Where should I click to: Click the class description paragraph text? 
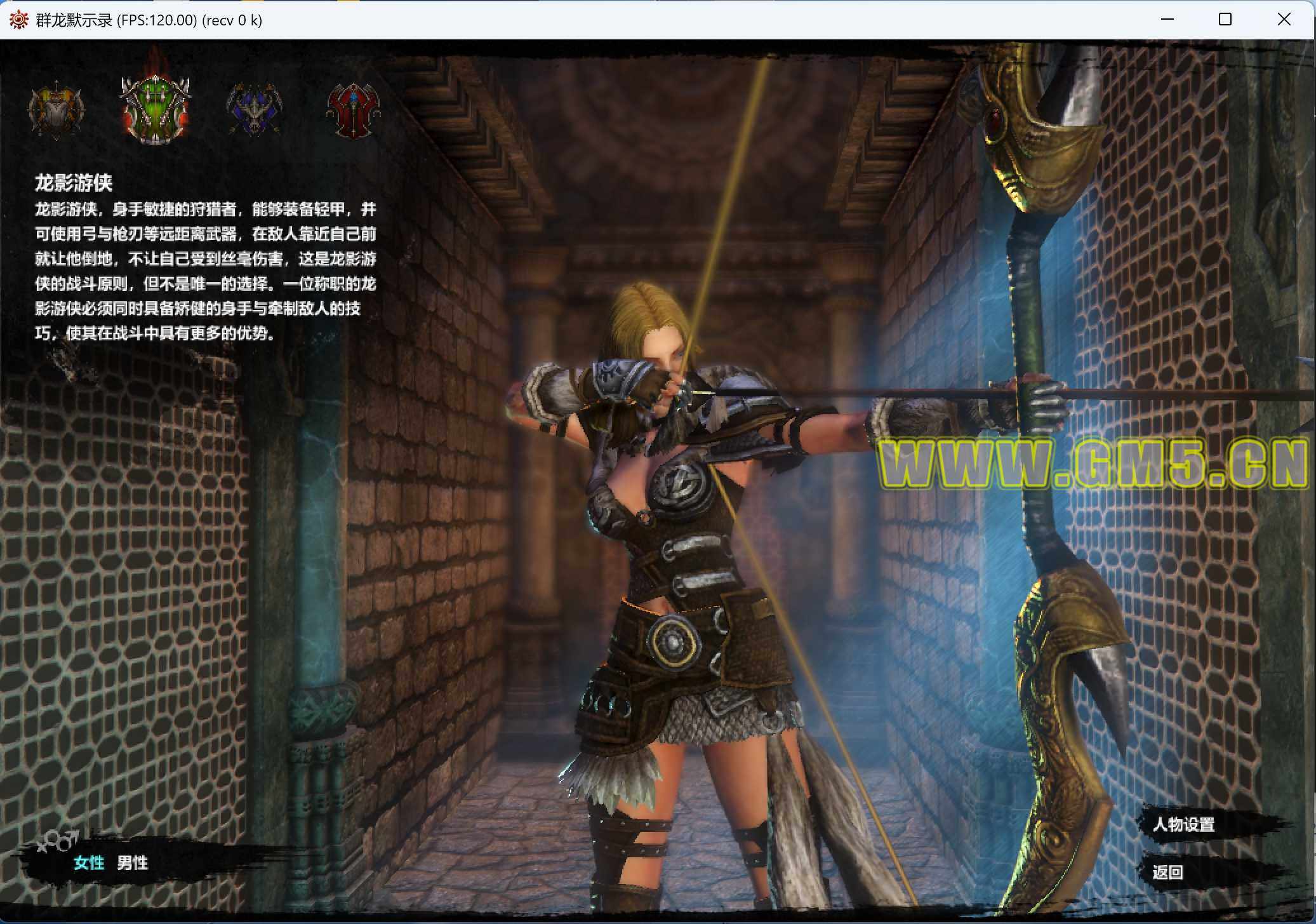pos(205,271)
